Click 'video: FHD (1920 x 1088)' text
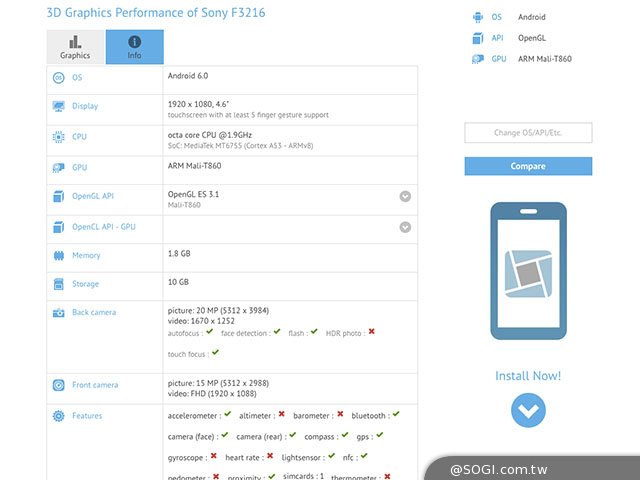 tap(212, 394)
